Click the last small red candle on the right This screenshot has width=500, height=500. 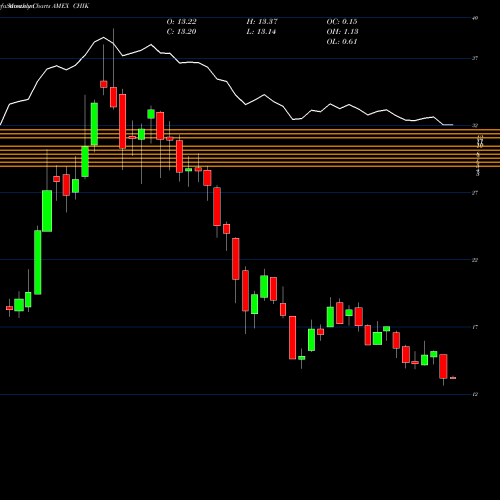coord(453,378)
